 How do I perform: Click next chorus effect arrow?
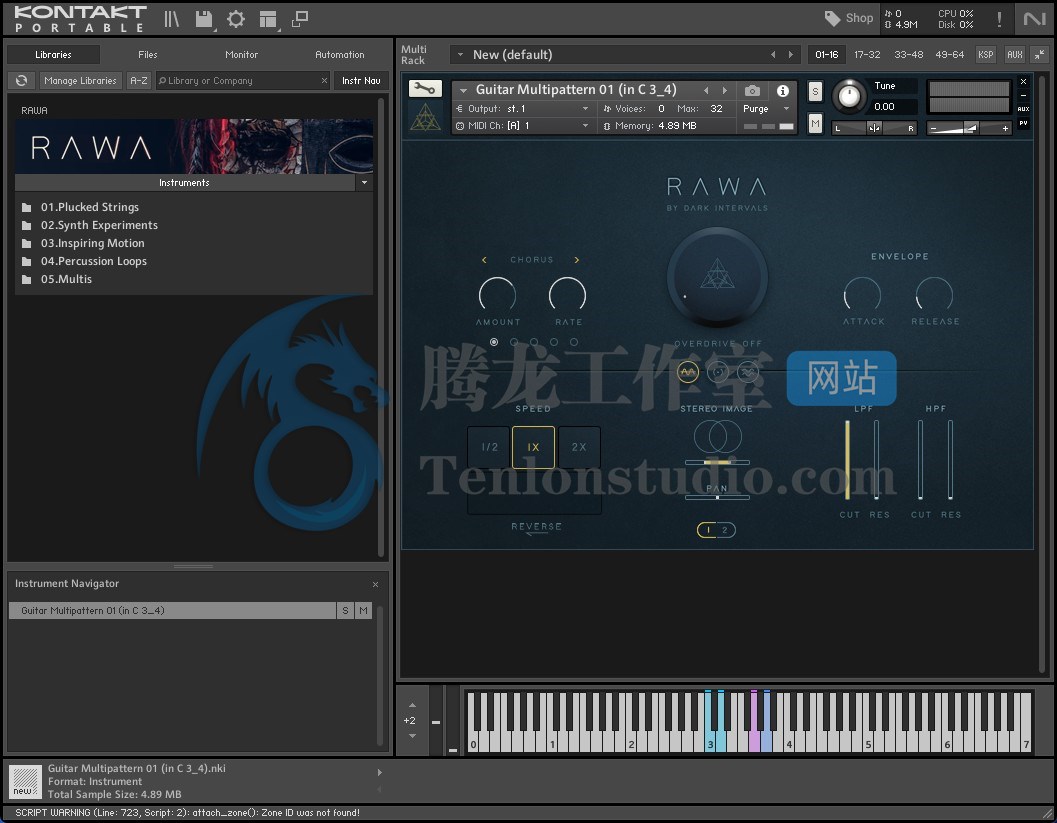tap(576, 260)
